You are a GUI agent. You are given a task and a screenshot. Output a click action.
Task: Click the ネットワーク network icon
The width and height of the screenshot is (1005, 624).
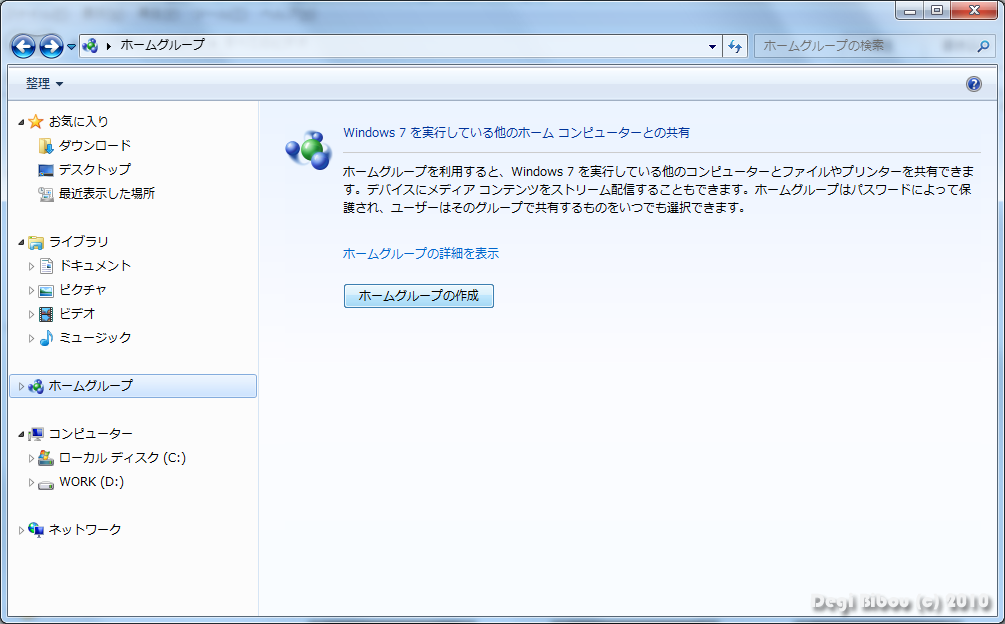click(36, 530)
